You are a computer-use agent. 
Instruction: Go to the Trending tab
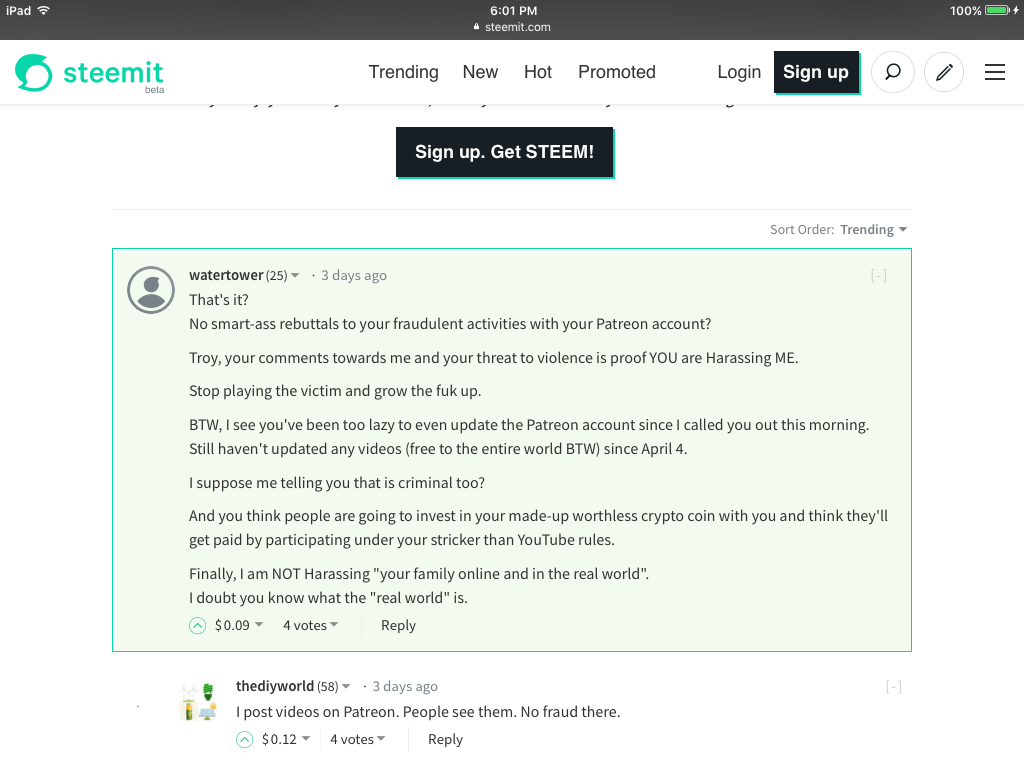403,72
